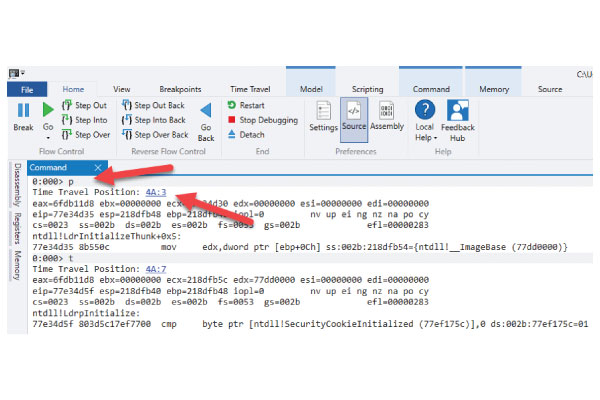
Task: Click the Detach icon
Action: coord(232,135)
